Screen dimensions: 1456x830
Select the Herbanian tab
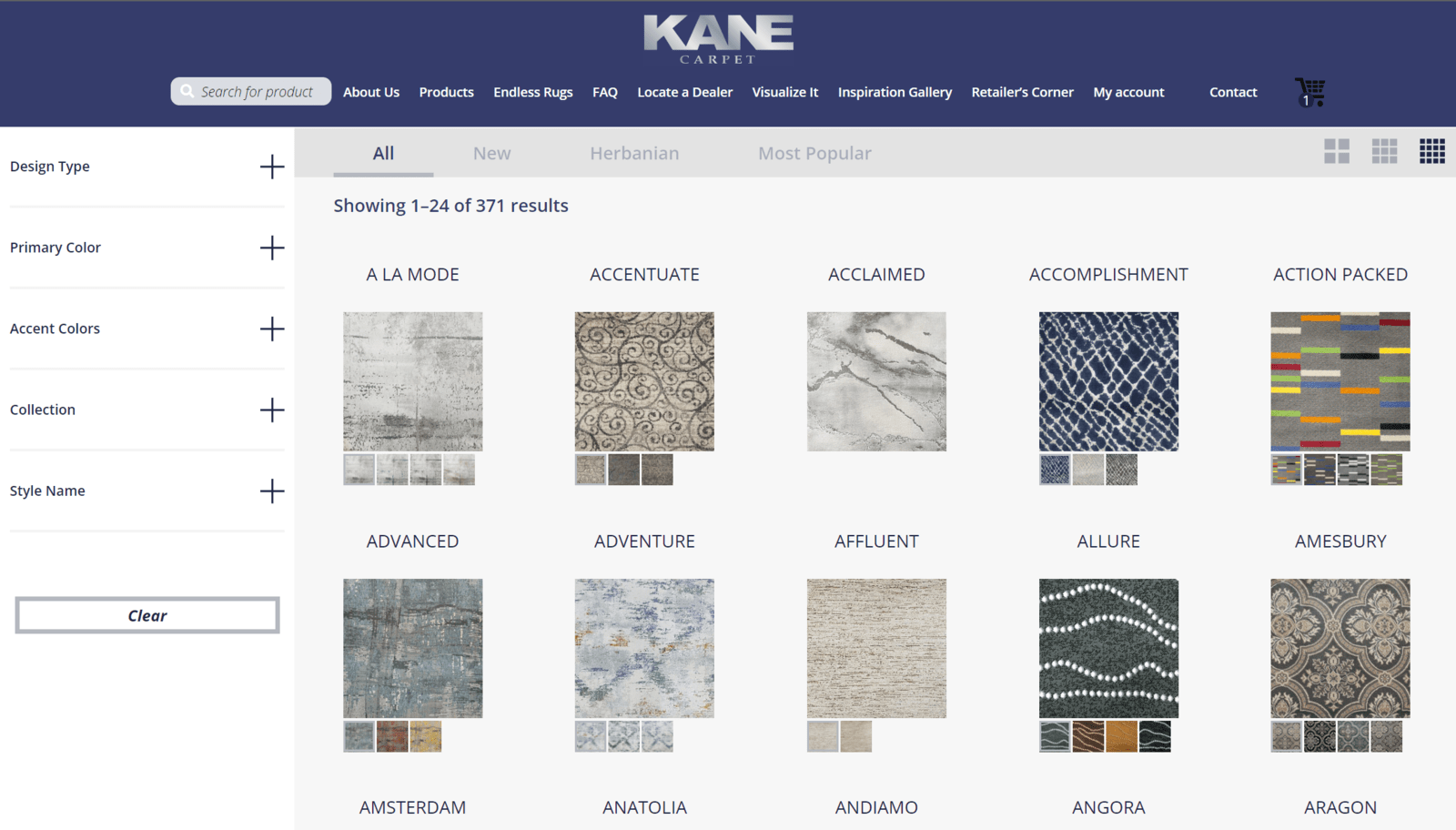click(634, 153)
